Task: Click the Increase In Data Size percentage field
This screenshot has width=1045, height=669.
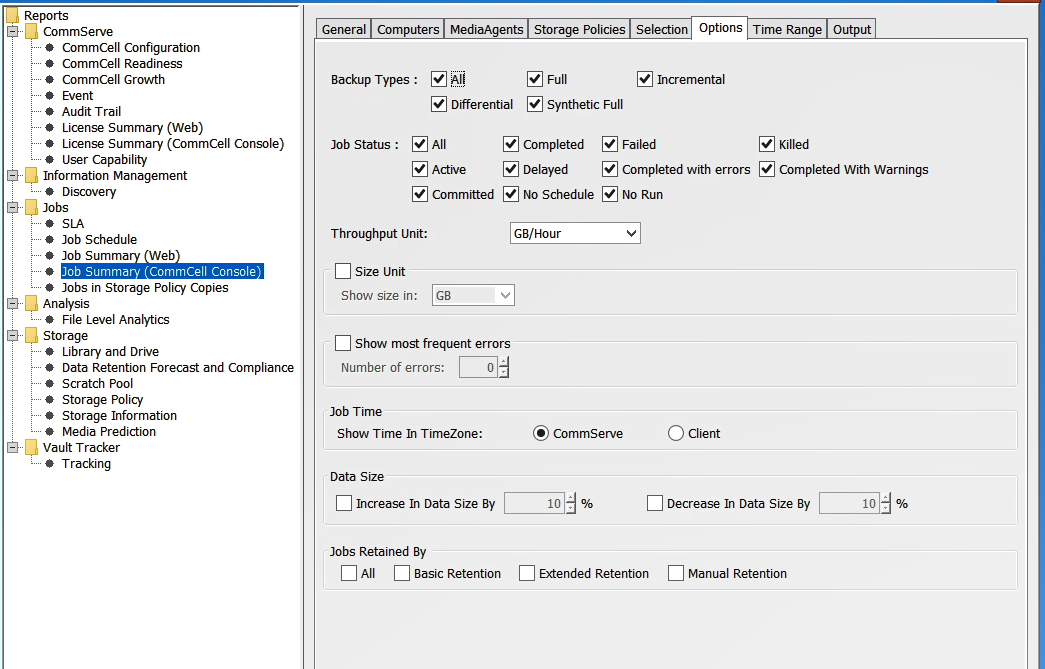Action: [534, 503]
